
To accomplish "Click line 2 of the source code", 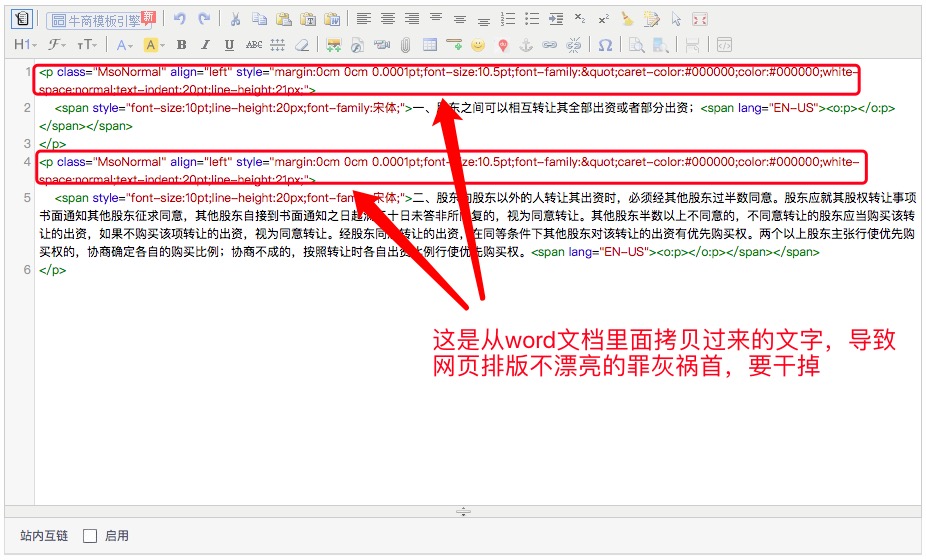I will pos(467,116).
